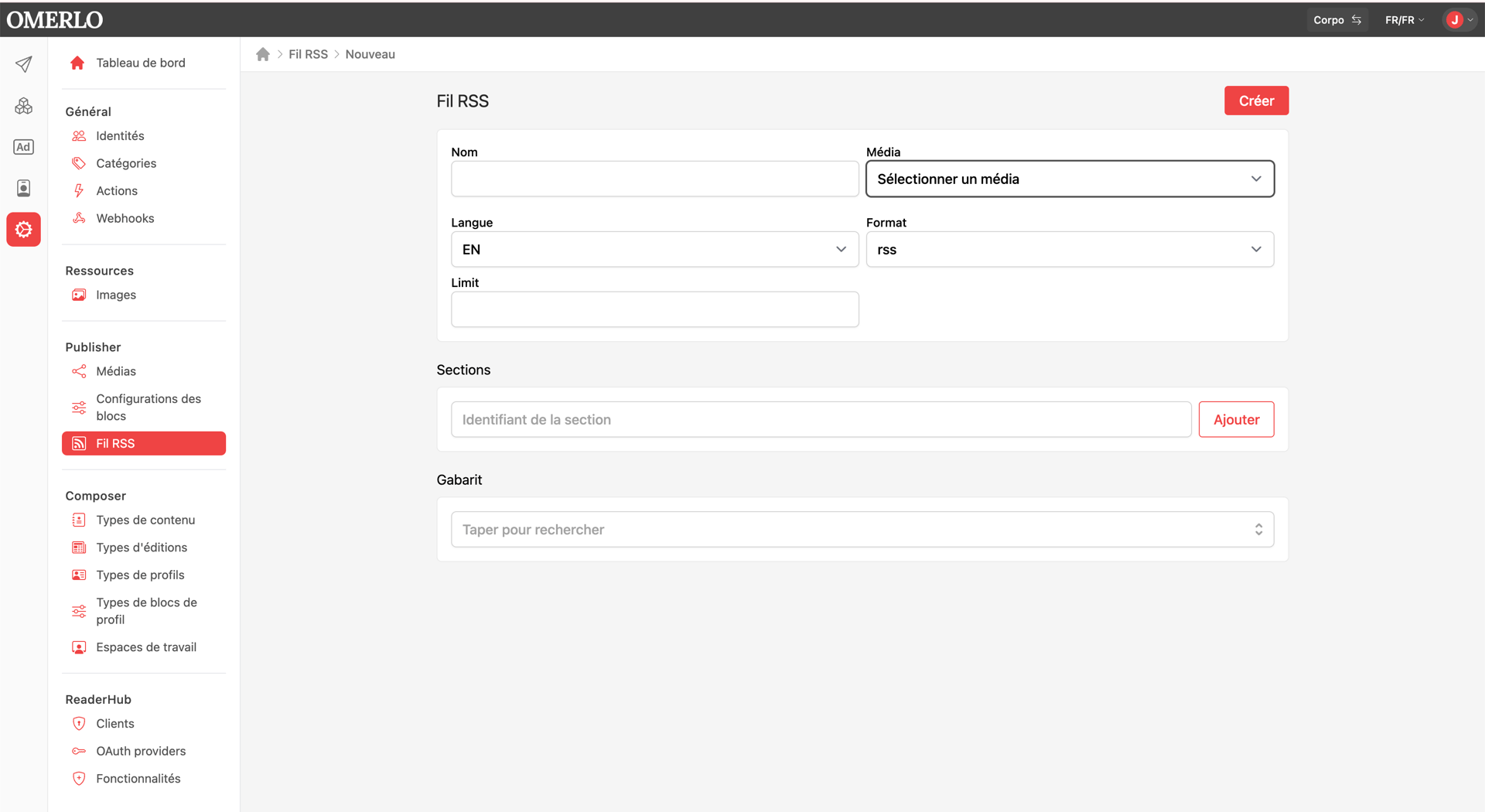Open the Sélectionner un média dropdown

pos(1070,179)
